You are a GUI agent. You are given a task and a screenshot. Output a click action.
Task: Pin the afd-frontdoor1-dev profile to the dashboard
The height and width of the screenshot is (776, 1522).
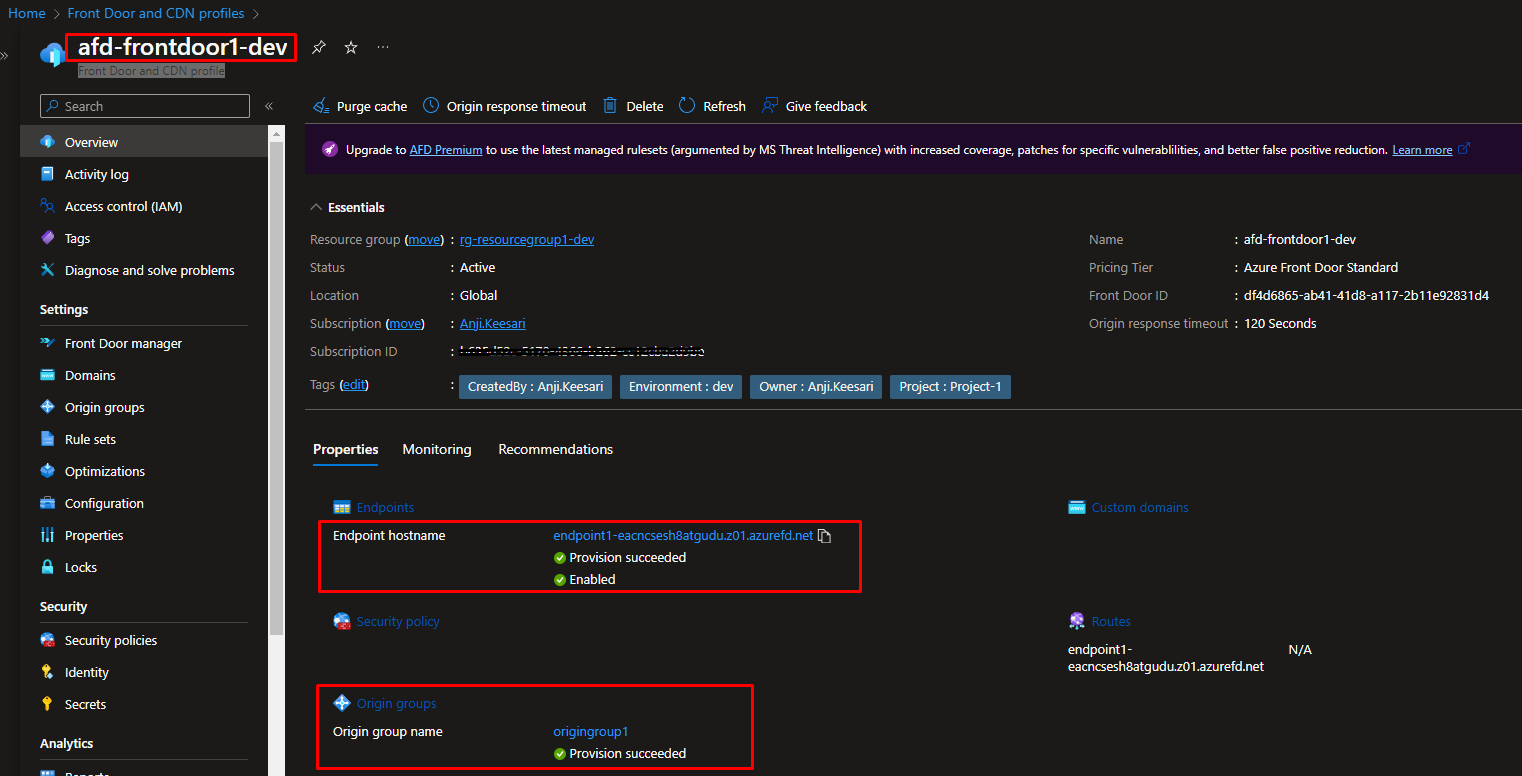318,47
